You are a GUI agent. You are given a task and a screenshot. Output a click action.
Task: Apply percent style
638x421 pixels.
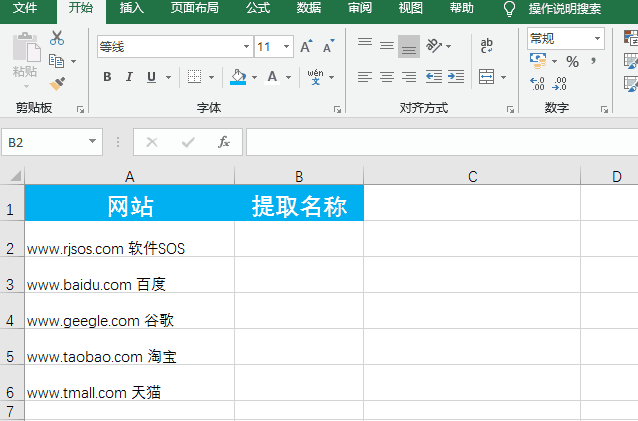coord(572,61)
